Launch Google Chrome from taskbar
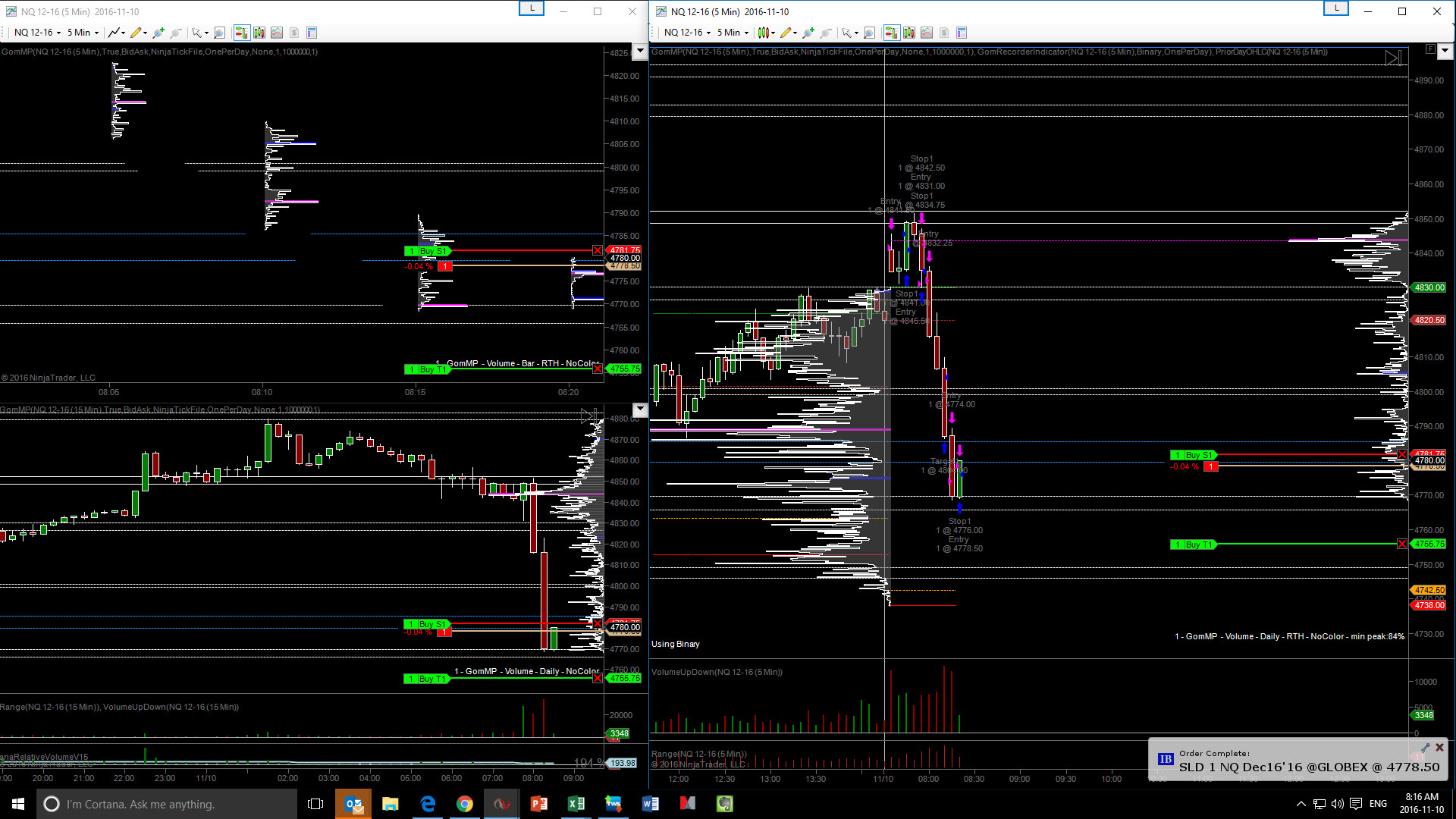 click(465, 804)
